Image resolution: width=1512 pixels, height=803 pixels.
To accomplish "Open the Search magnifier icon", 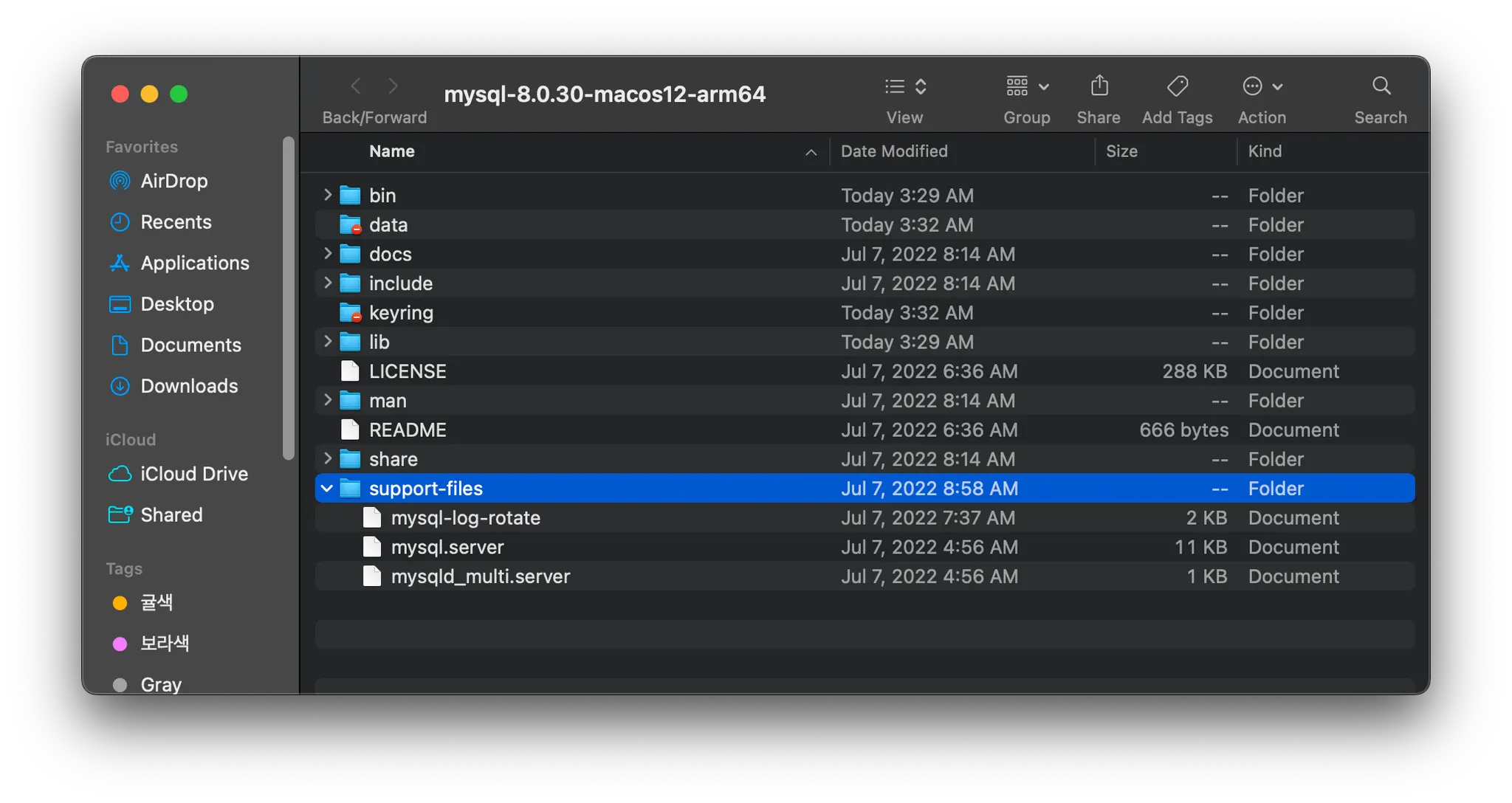I will [1381, 86].
